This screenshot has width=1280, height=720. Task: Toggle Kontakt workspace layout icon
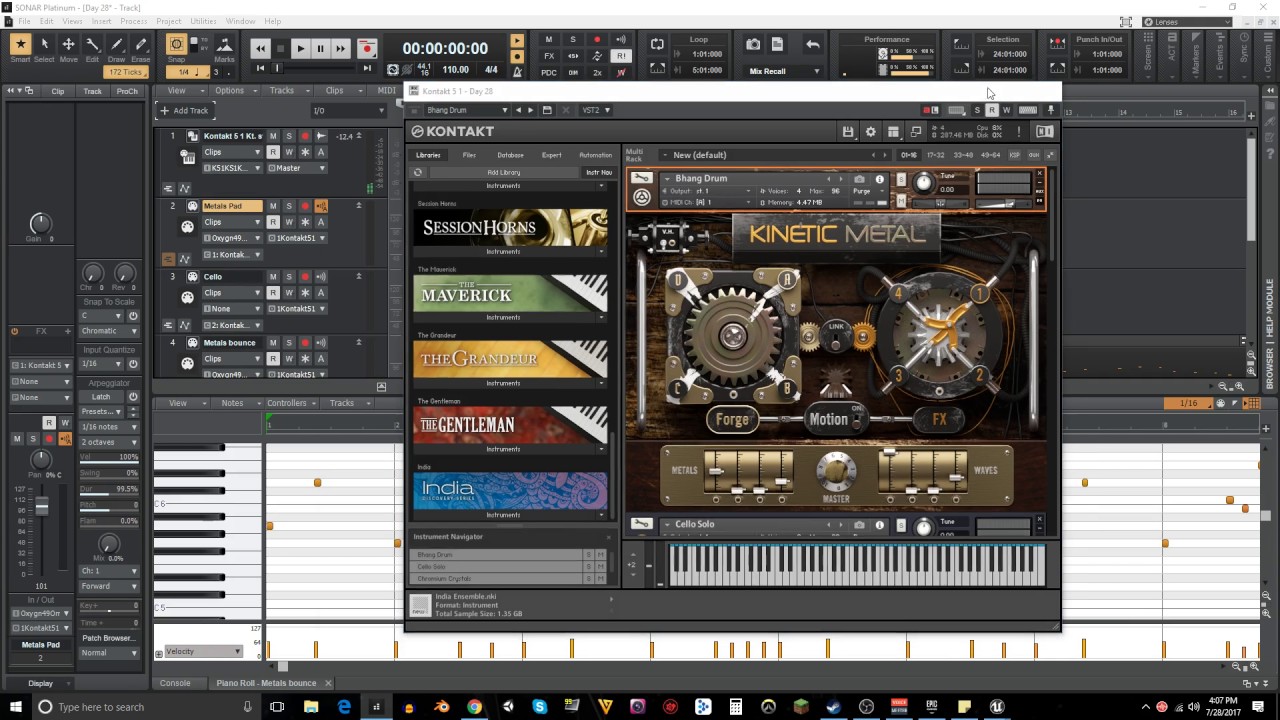pos(893,132)
